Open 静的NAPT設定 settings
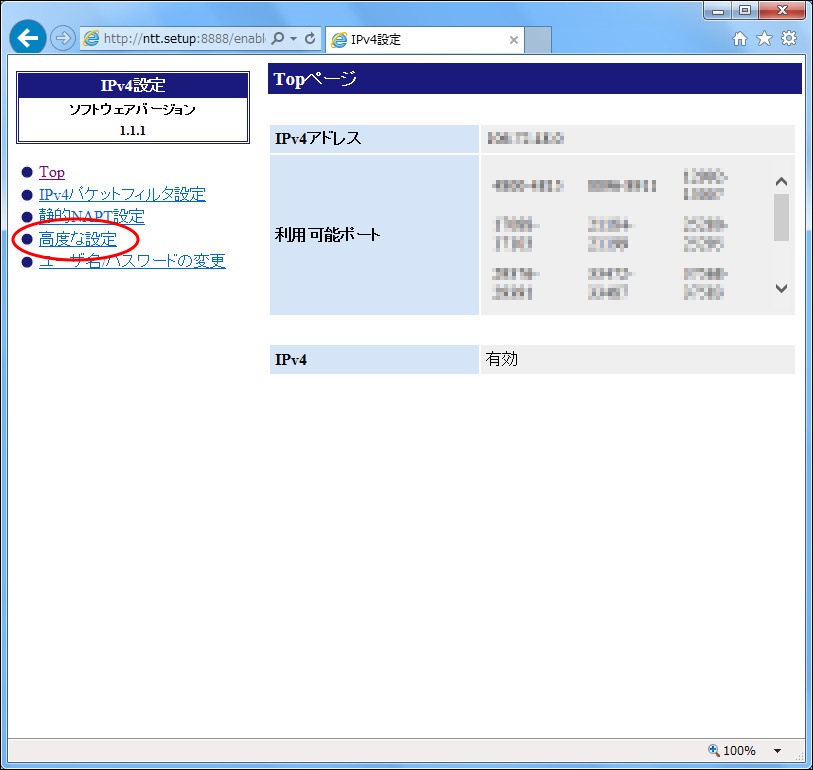The width and height of the screenshot is (813, 770). tap(95, 216)
